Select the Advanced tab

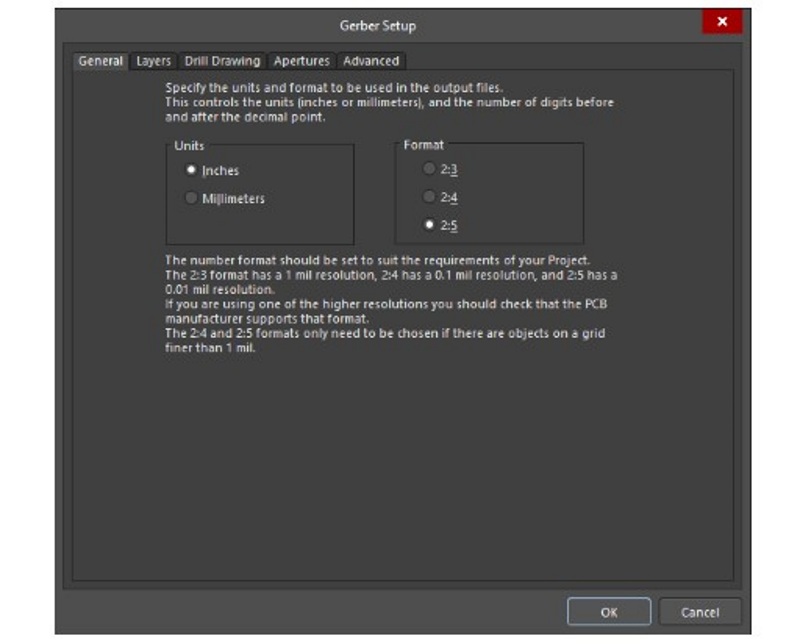click(x=371, y=61)
